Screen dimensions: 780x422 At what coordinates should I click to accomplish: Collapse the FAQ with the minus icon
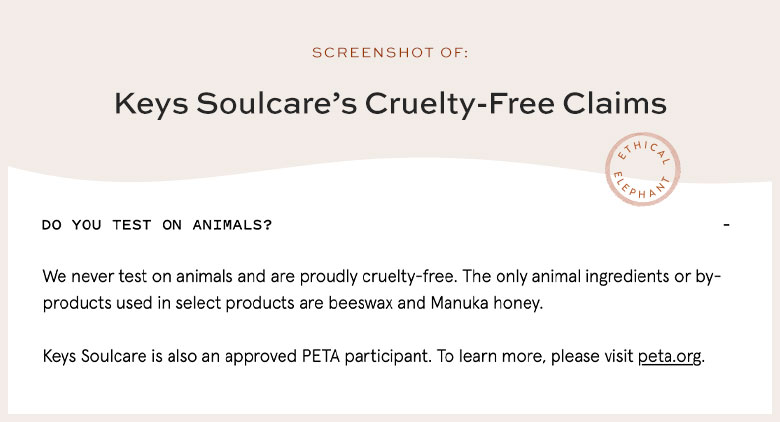[x=726, y=225]
